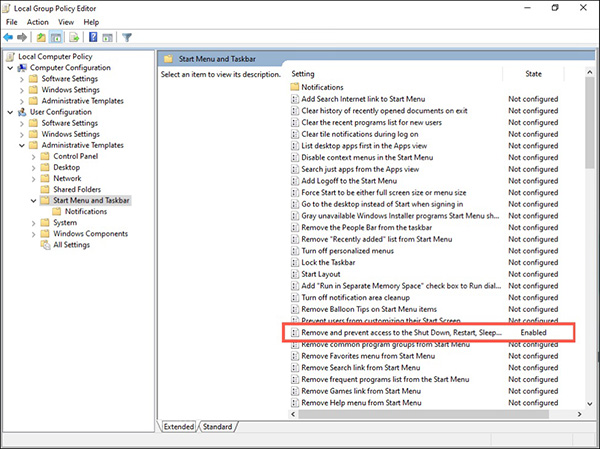Open the View menu

(x=64, y=21)
